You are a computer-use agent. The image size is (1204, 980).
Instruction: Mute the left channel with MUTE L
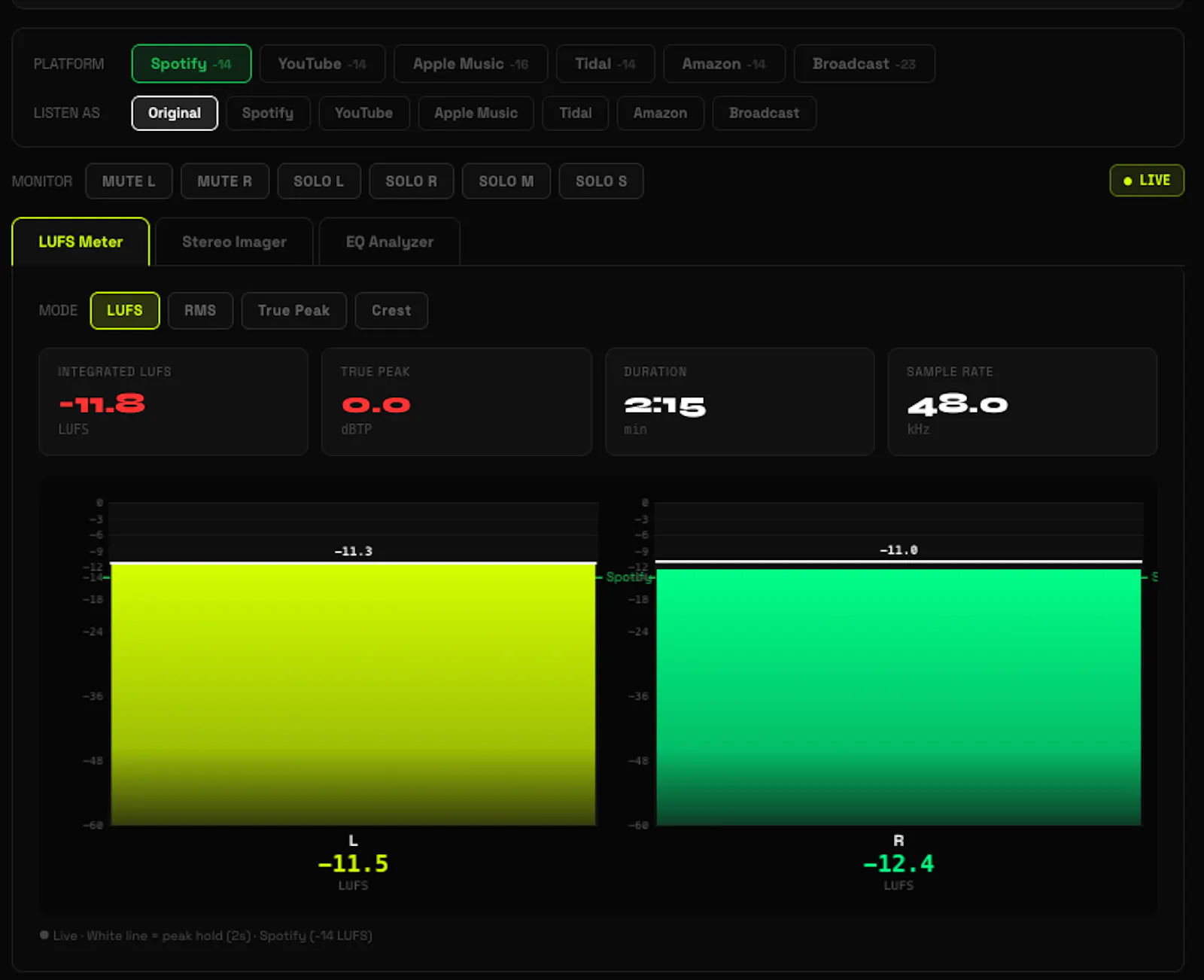click(x=129, y=181)
